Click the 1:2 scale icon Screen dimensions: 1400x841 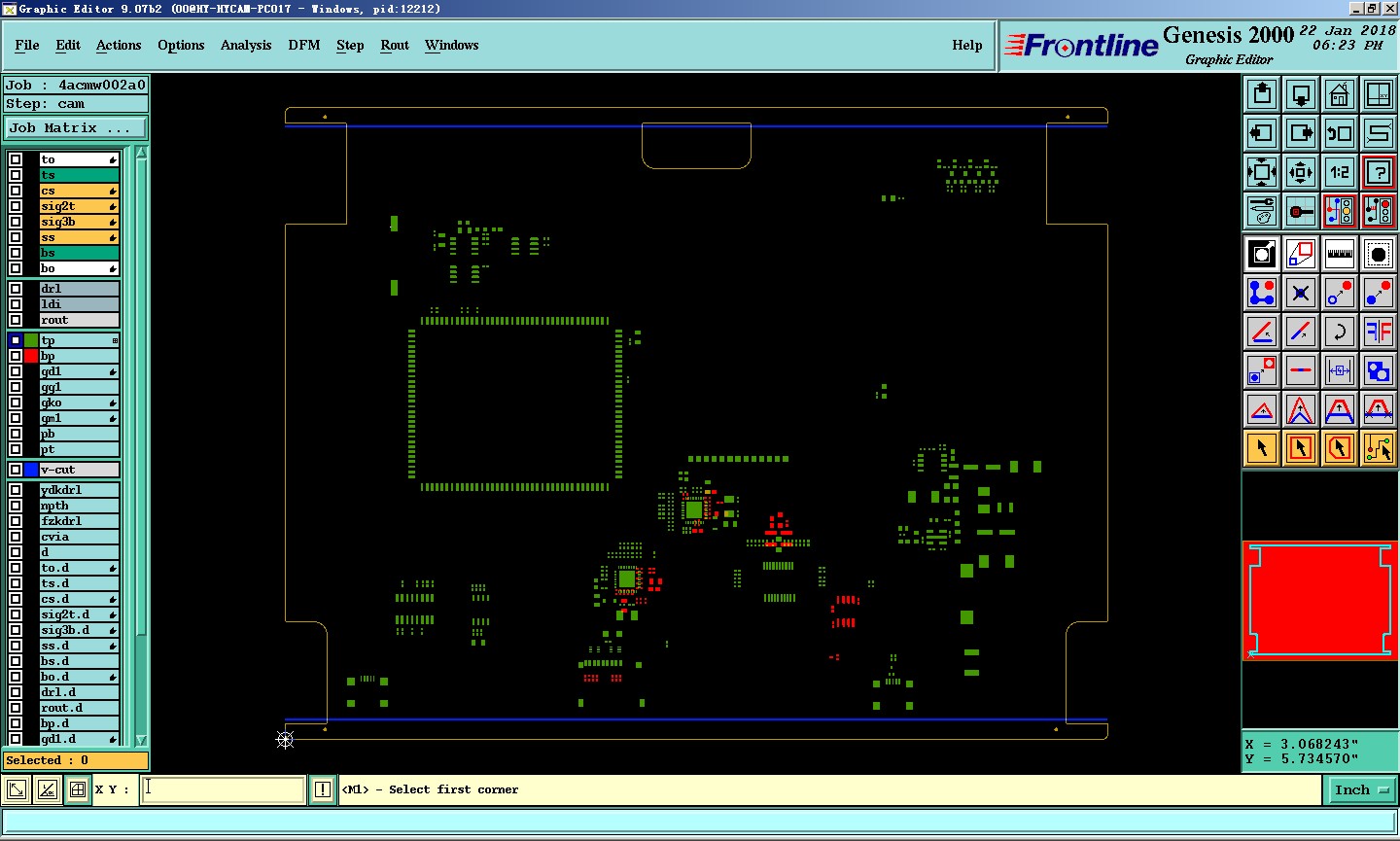1340,172
